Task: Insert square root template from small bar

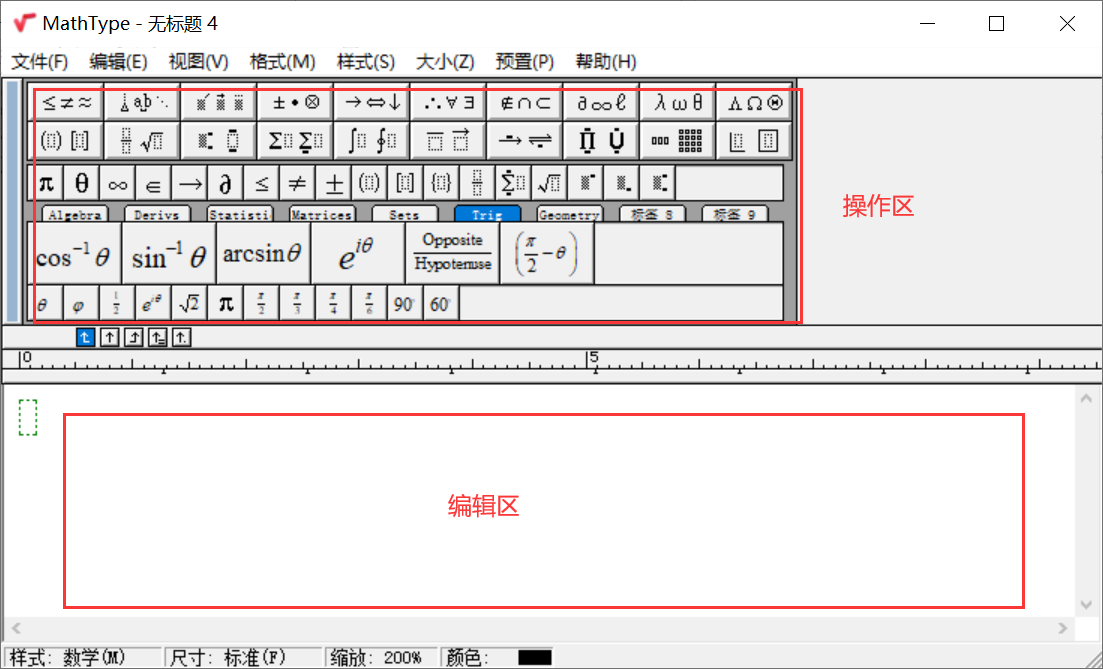Action: (549, 184)
